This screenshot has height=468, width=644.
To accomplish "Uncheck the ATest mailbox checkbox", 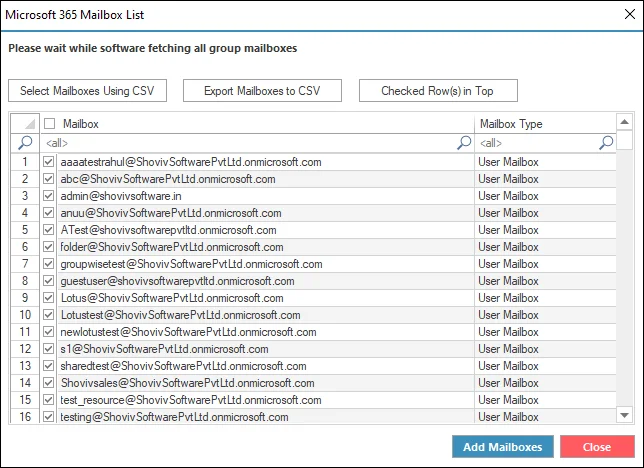I will click(48, 230).
